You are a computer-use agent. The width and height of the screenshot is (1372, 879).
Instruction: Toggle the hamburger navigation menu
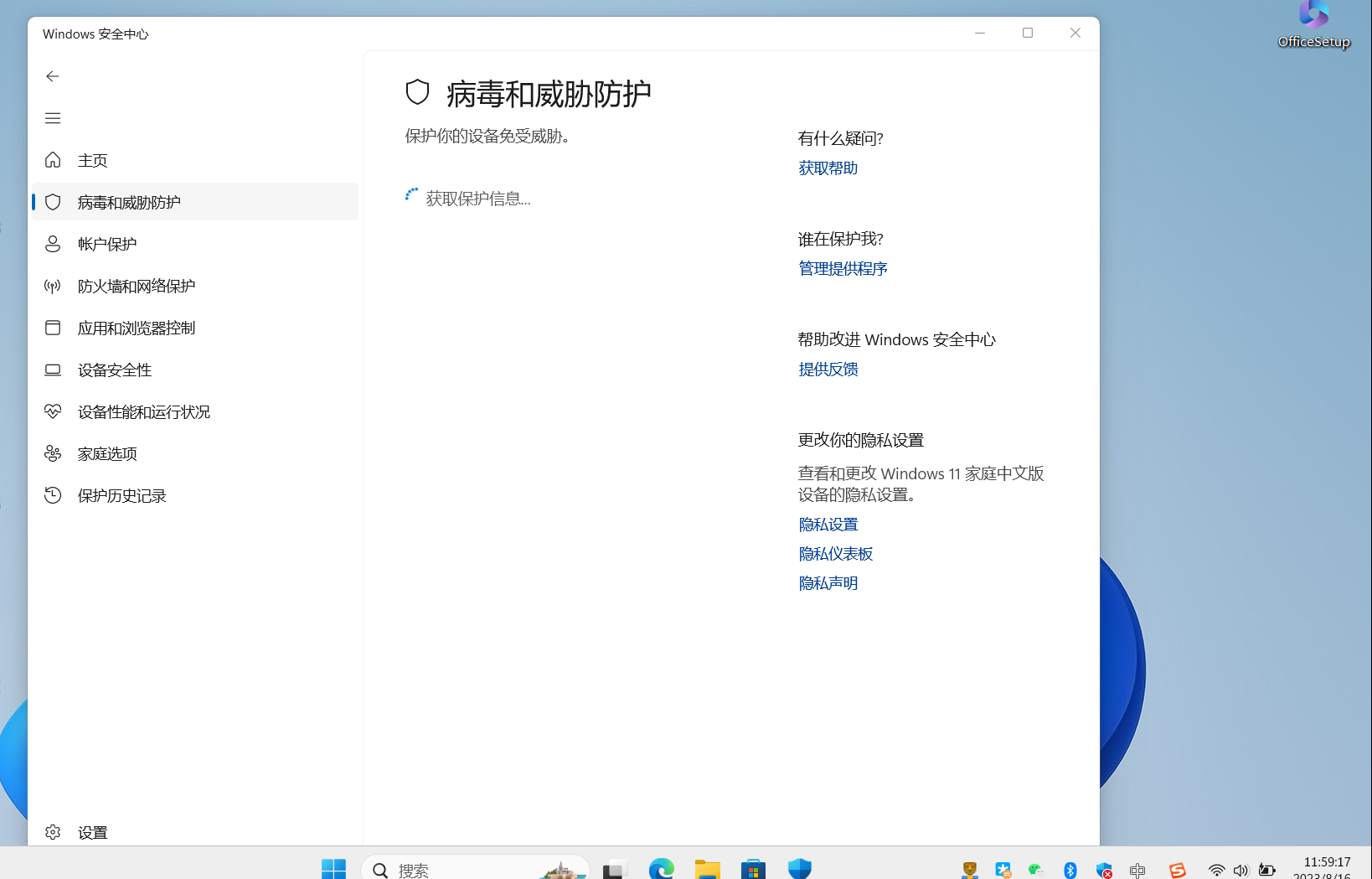(53, 118)
